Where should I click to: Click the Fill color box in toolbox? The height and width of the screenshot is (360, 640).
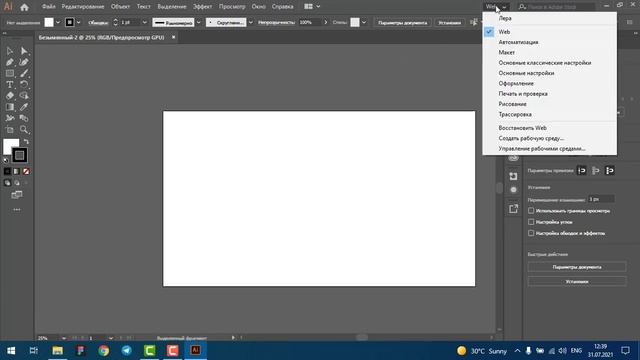tap(10, 145)
